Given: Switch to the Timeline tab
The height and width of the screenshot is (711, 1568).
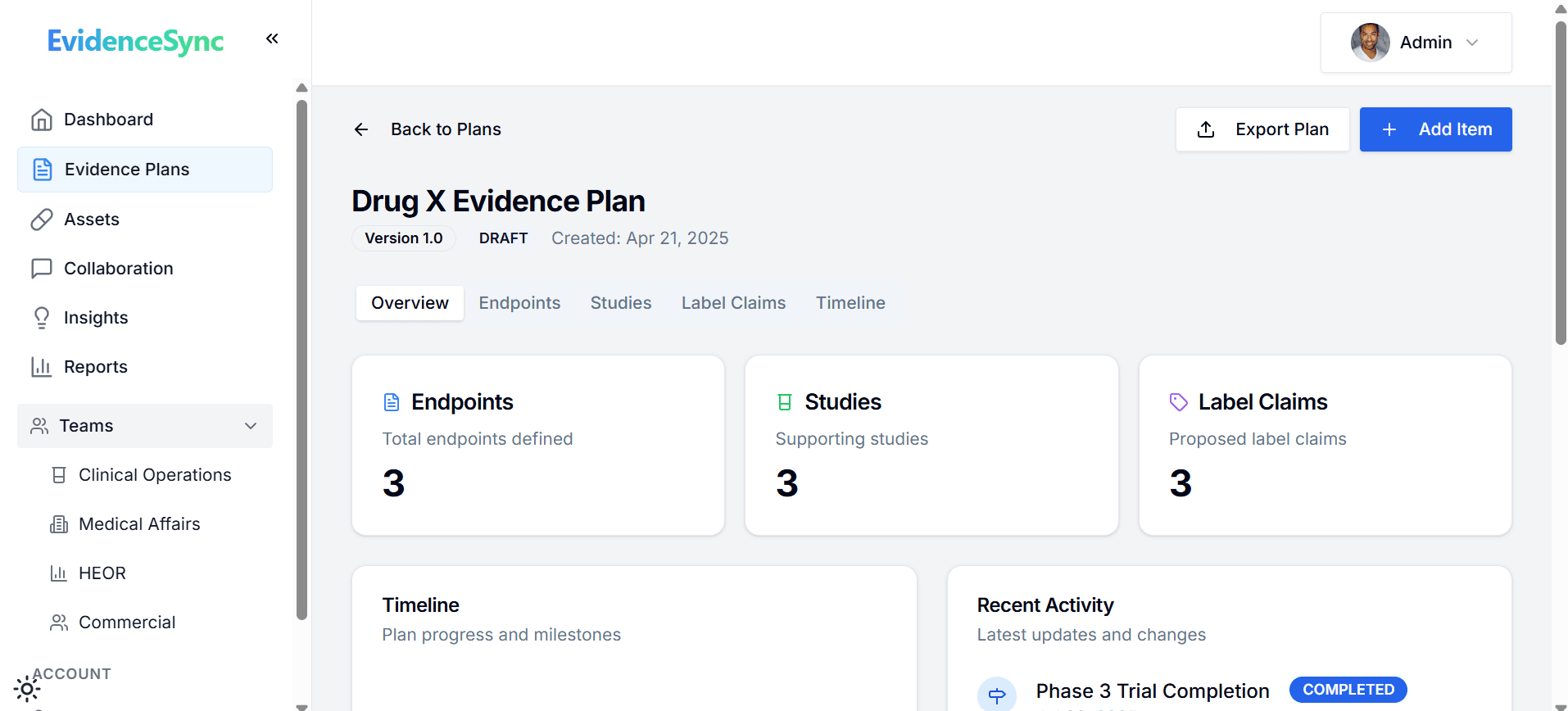Looking at the screenshot, I should pyautogui.click(x=850, y=303).
